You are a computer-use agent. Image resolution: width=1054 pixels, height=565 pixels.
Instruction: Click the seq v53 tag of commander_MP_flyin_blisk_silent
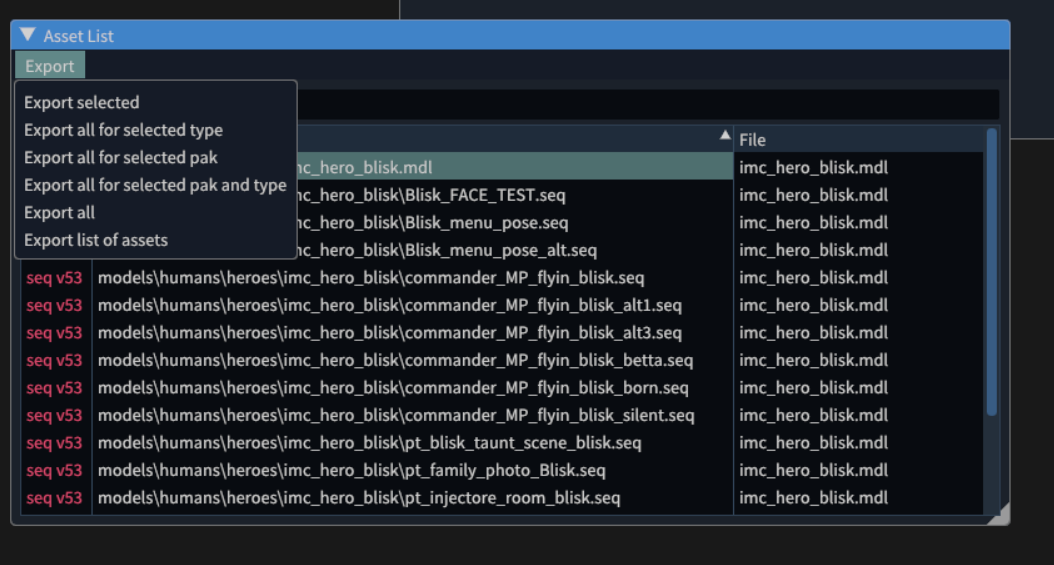tap(54, 415)
